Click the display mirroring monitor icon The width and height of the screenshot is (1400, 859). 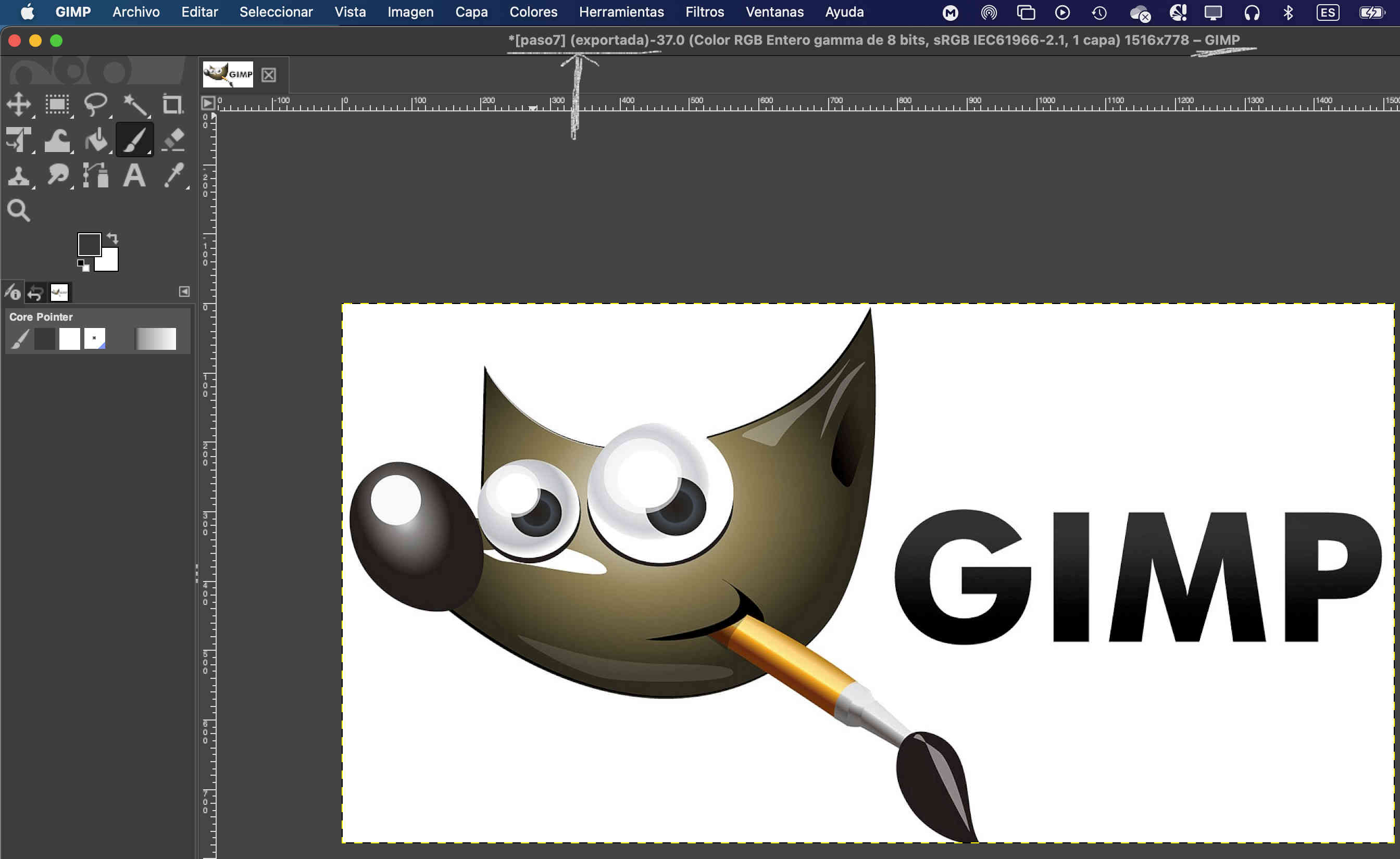tap(1213, 12)
